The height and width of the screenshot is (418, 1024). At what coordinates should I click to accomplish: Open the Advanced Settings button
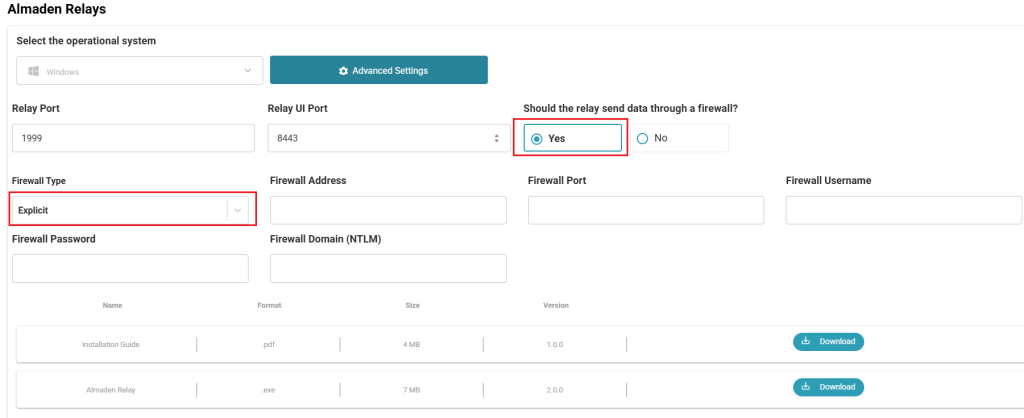coord(379,70)
